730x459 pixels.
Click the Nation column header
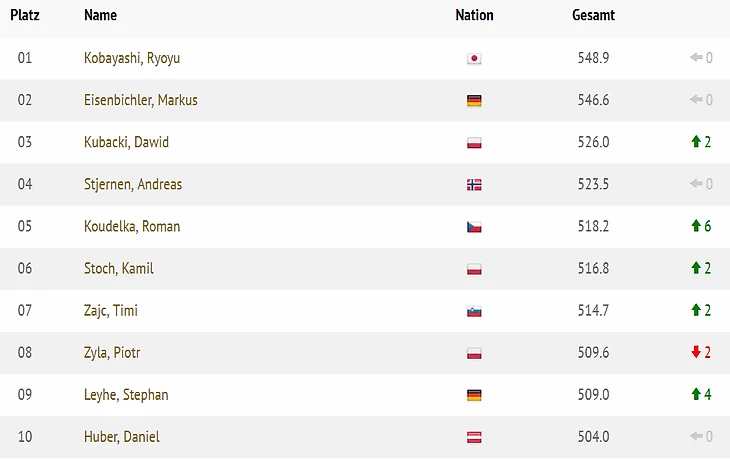(x=474, y=15)
